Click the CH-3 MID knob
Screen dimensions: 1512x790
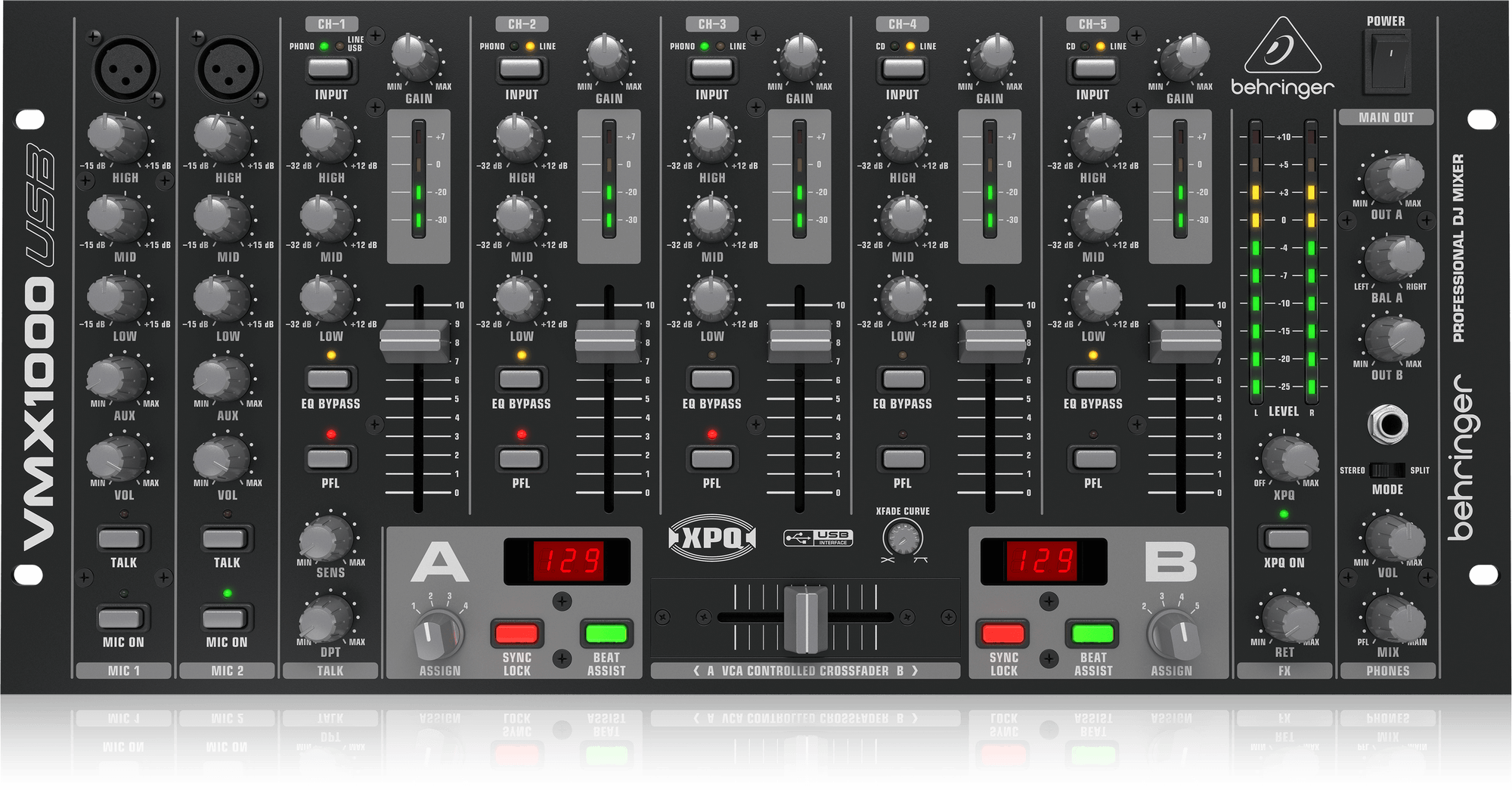point(711,218)
